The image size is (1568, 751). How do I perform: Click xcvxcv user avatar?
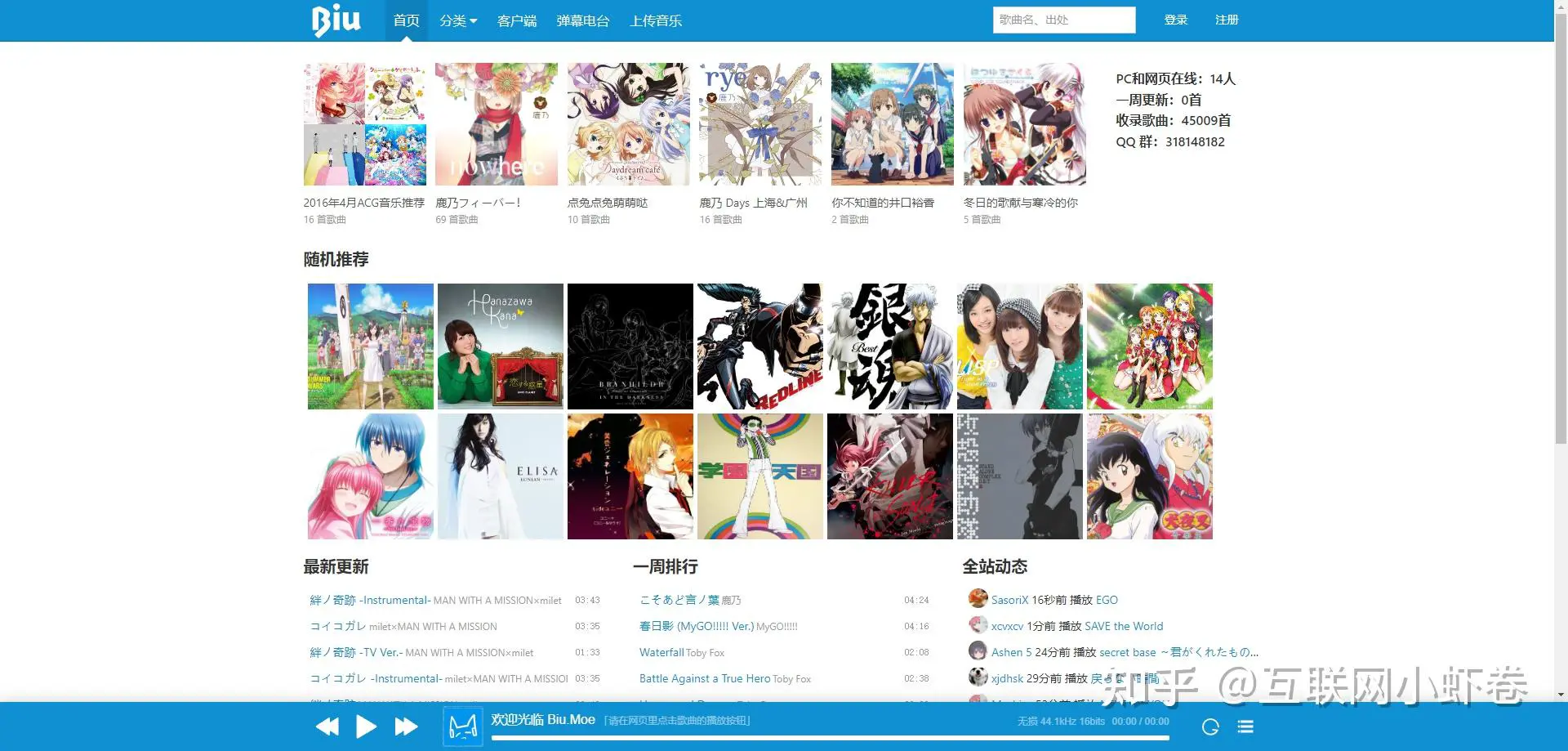[x=978, y=624]
